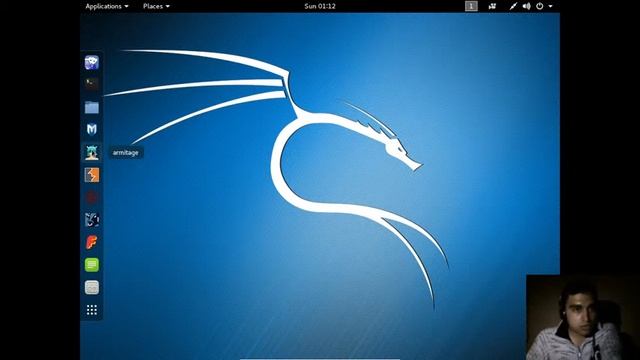Click the power icon in top bar
The image size is (640, 360).
click(540, 6)
